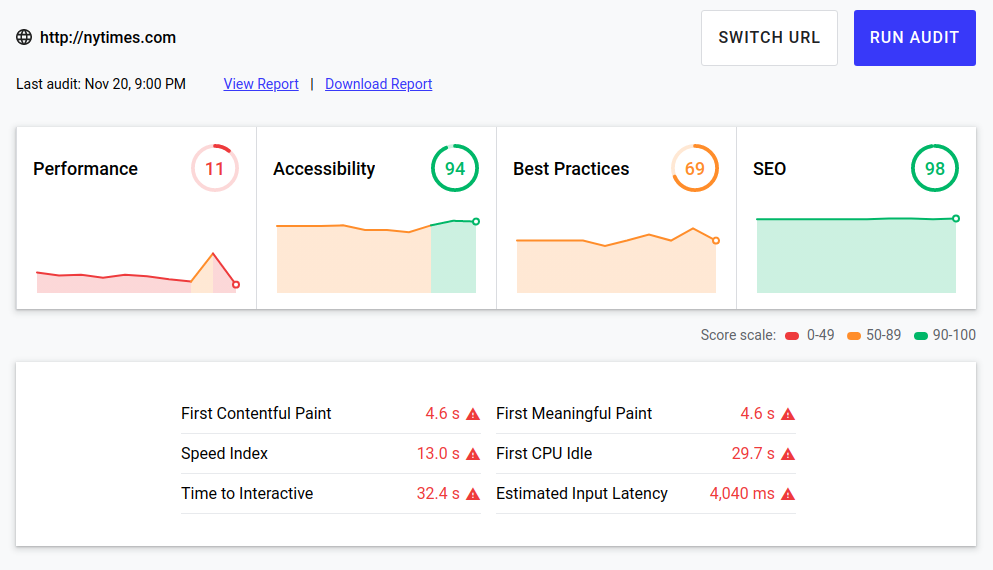993x570 pixels.
Task: Click the 32.4 s Time to Interactive value
Action: pos(438,493)
